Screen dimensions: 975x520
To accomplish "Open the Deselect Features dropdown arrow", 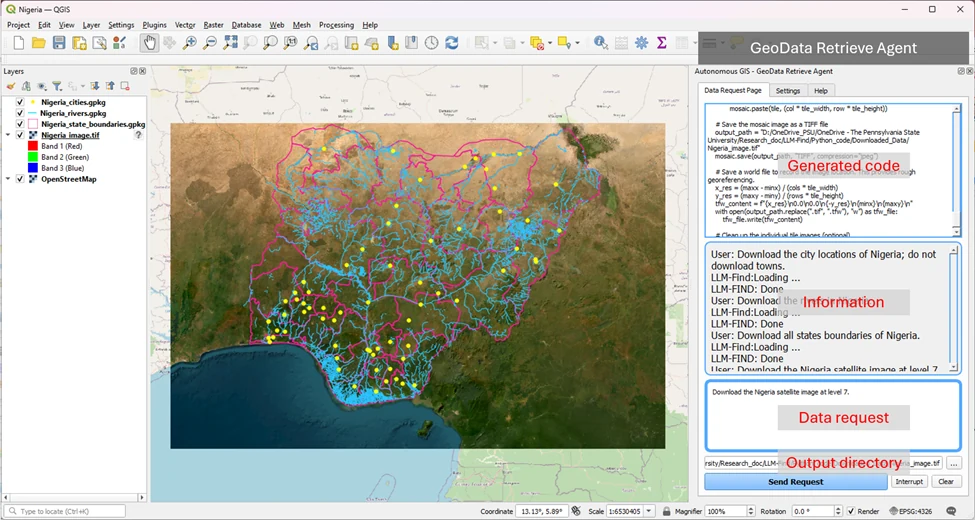I will [x=551, y=42].
